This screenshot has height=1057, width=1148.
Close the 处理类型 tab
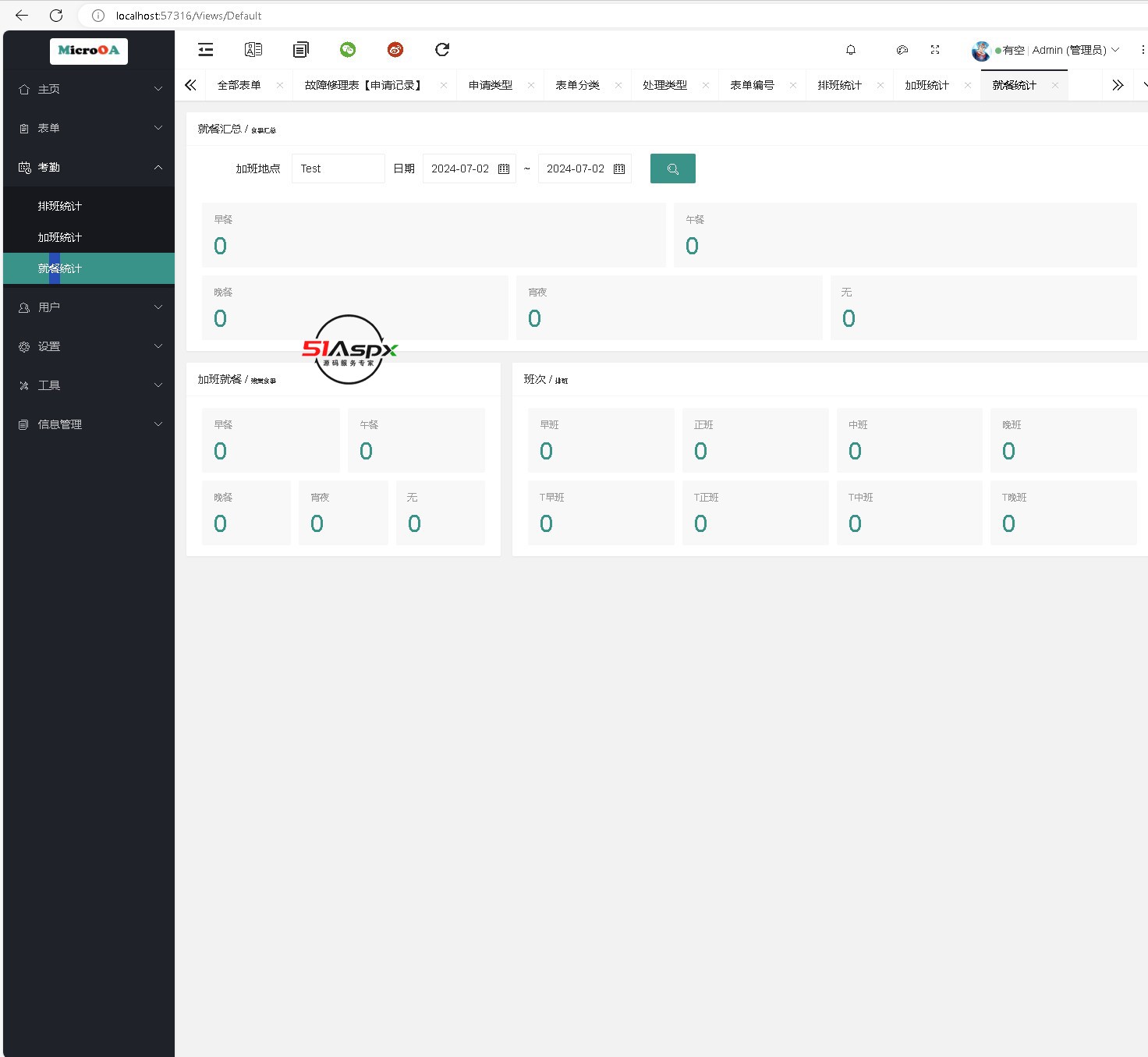[706, 85]
